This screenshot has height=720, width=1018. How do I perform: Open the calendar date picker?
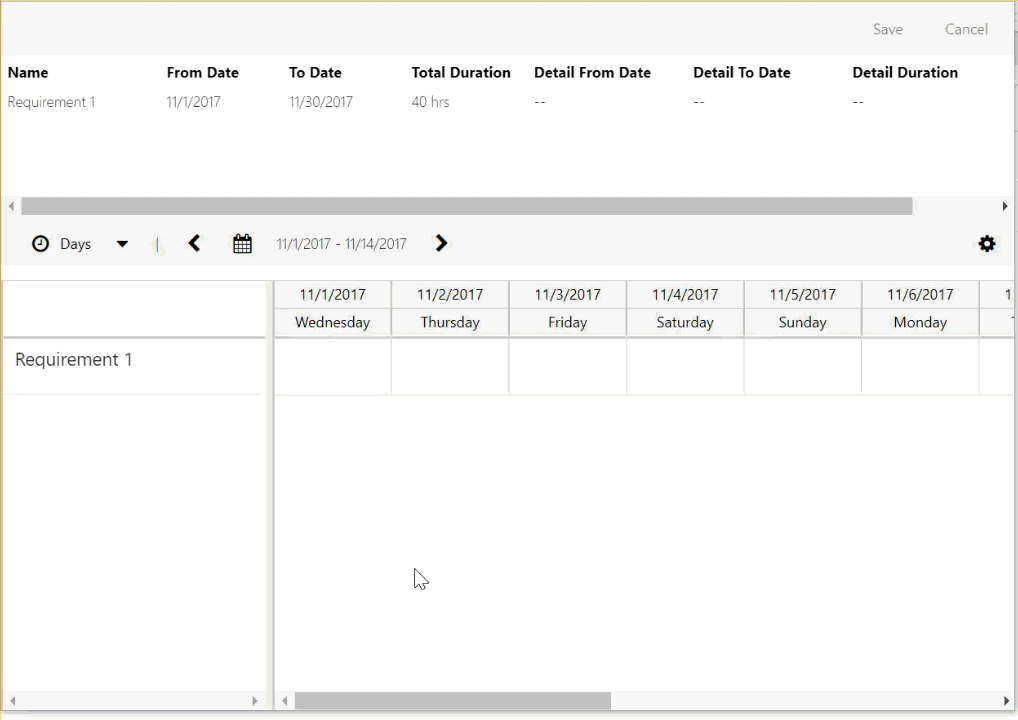(x=242, y=243)
